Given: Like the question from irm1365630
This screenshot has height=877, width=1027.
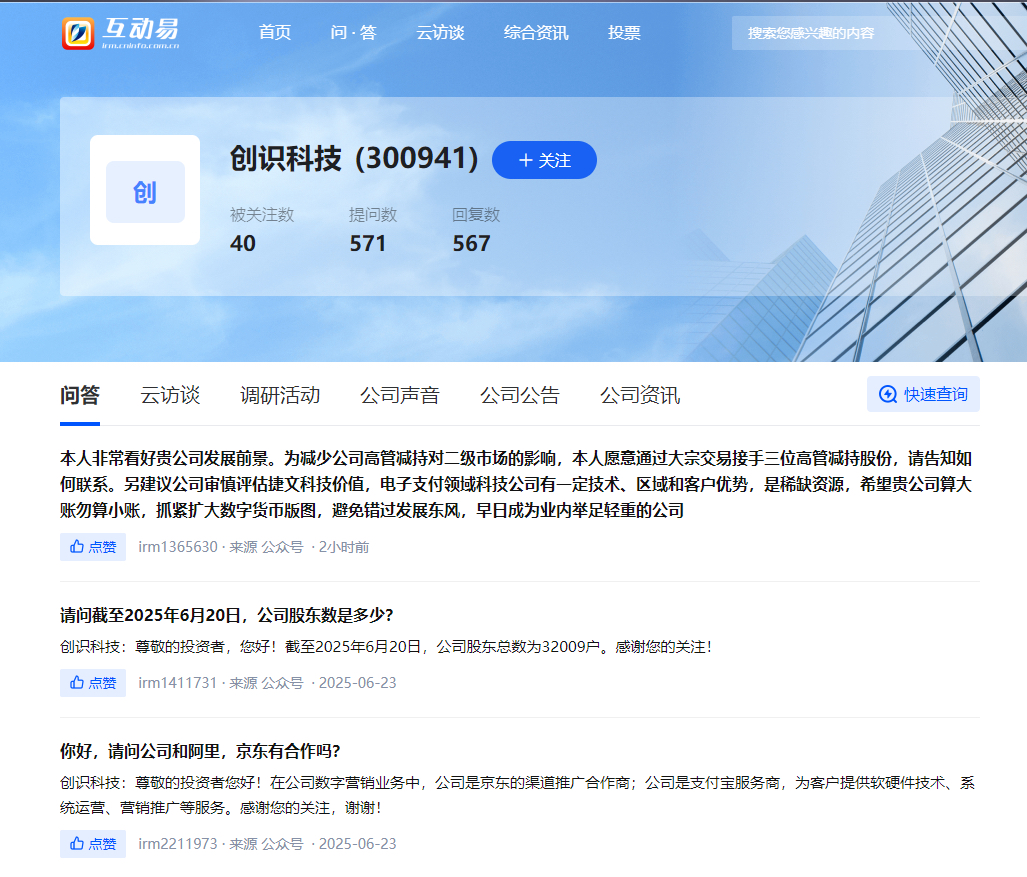Looking at the screenshot, I should point(93,547).
